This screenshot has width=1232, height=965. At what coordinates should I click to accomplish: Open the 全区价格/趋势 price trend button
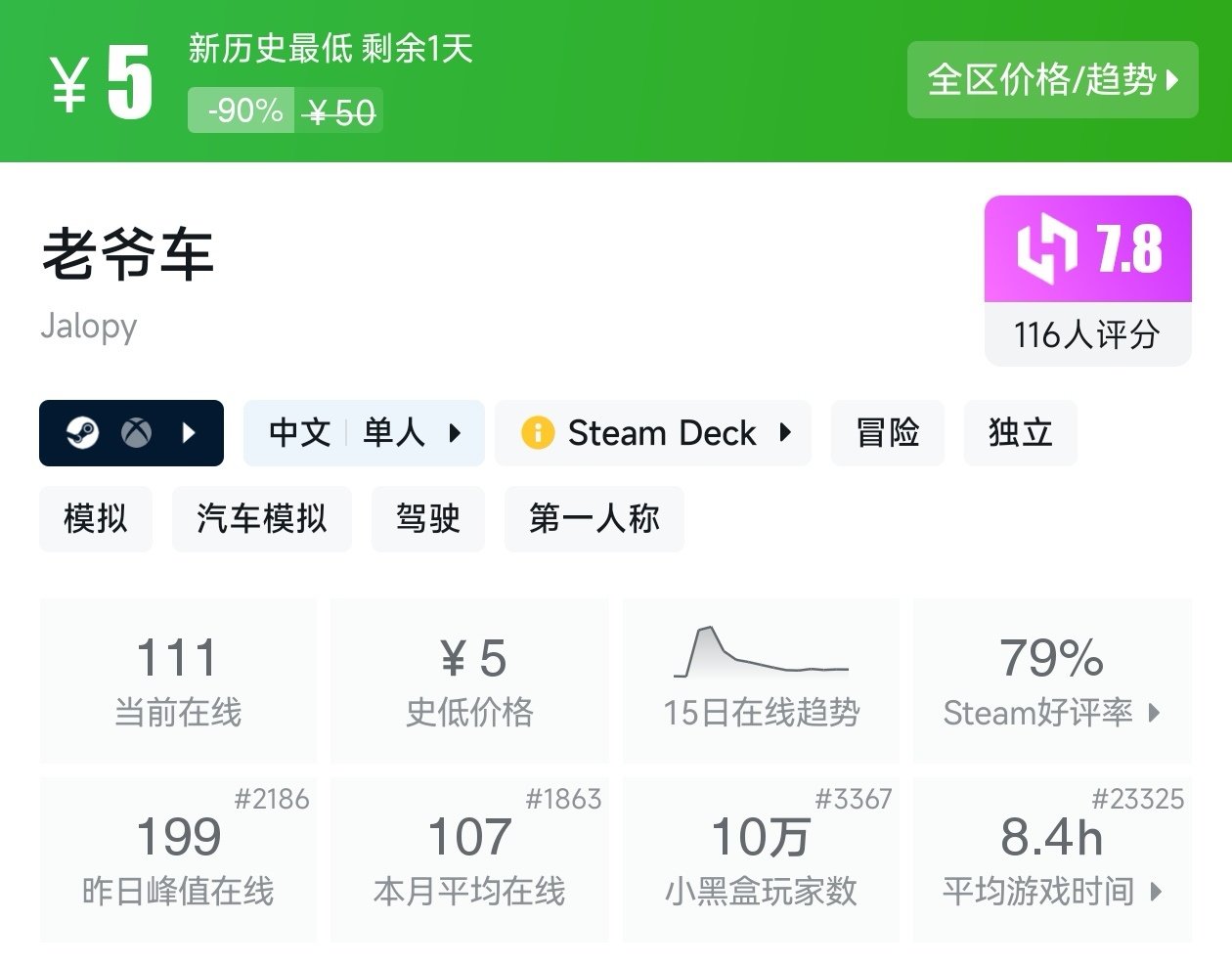pos(1052,79)
